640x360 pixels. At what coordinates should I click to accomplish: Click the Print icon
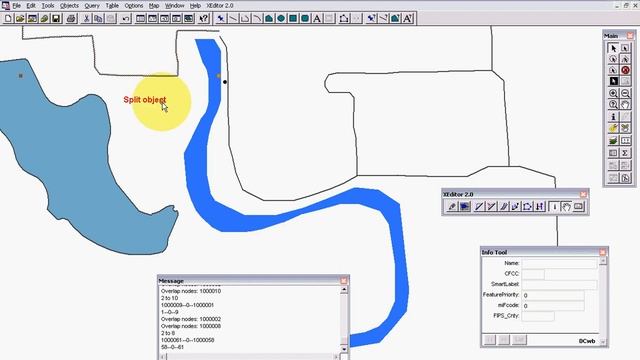click(71, 18)
